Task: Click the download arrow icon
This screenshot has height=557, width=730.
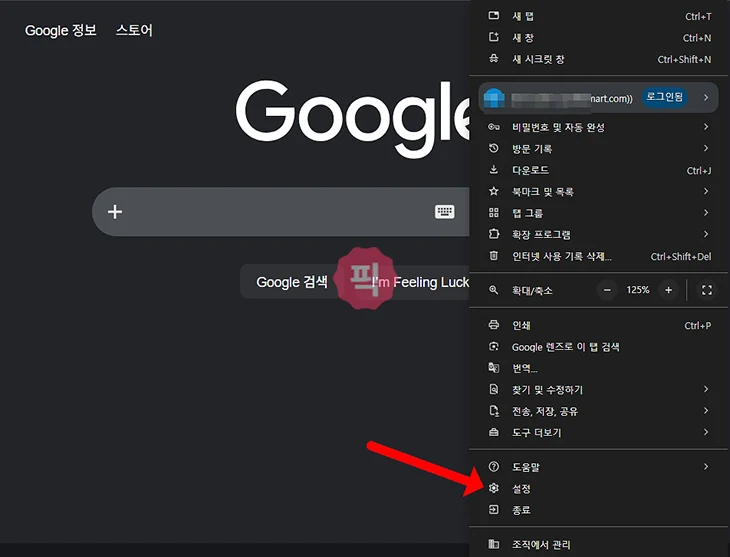Action: [493, 170]
